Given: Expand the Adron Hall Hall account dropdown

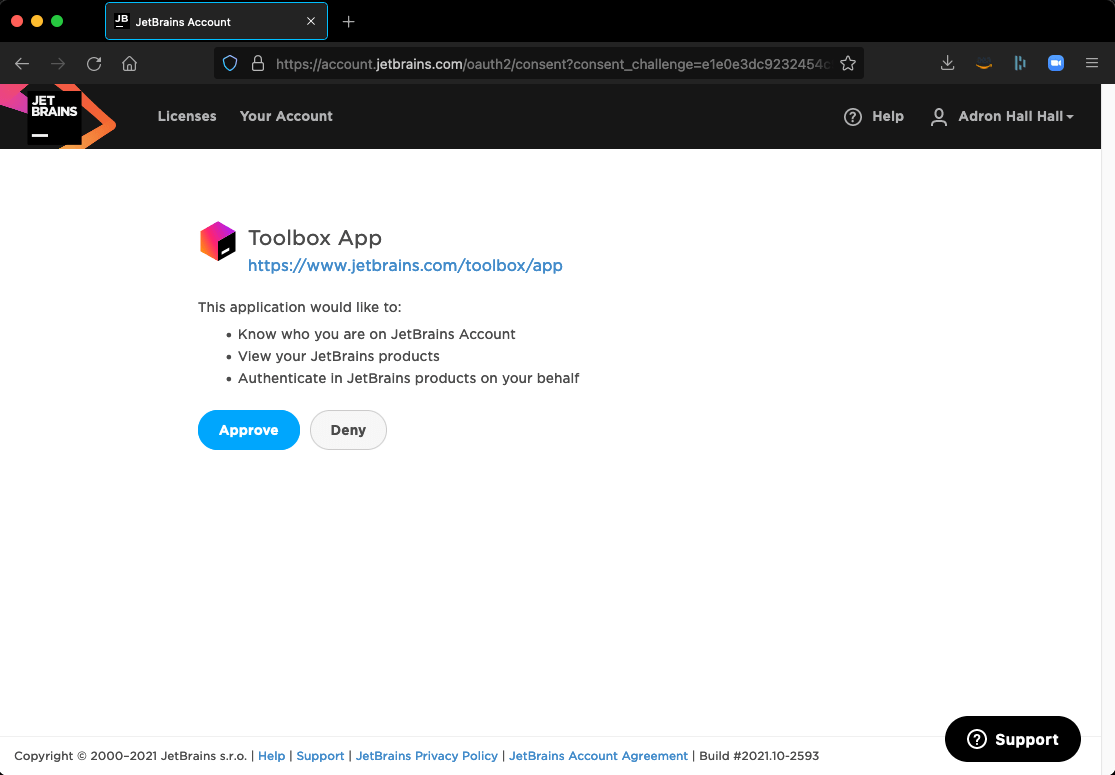Looking at the screenshot, I should point(1015,117).
